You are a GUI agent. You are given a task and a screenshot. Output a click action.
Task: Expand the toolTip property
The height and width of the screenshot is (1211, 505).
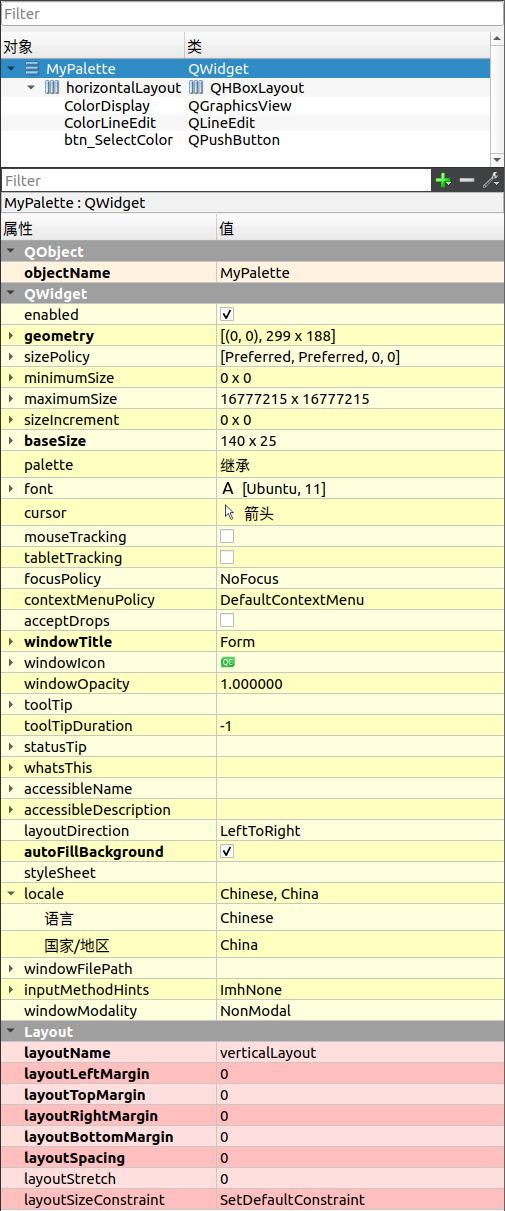10,705
